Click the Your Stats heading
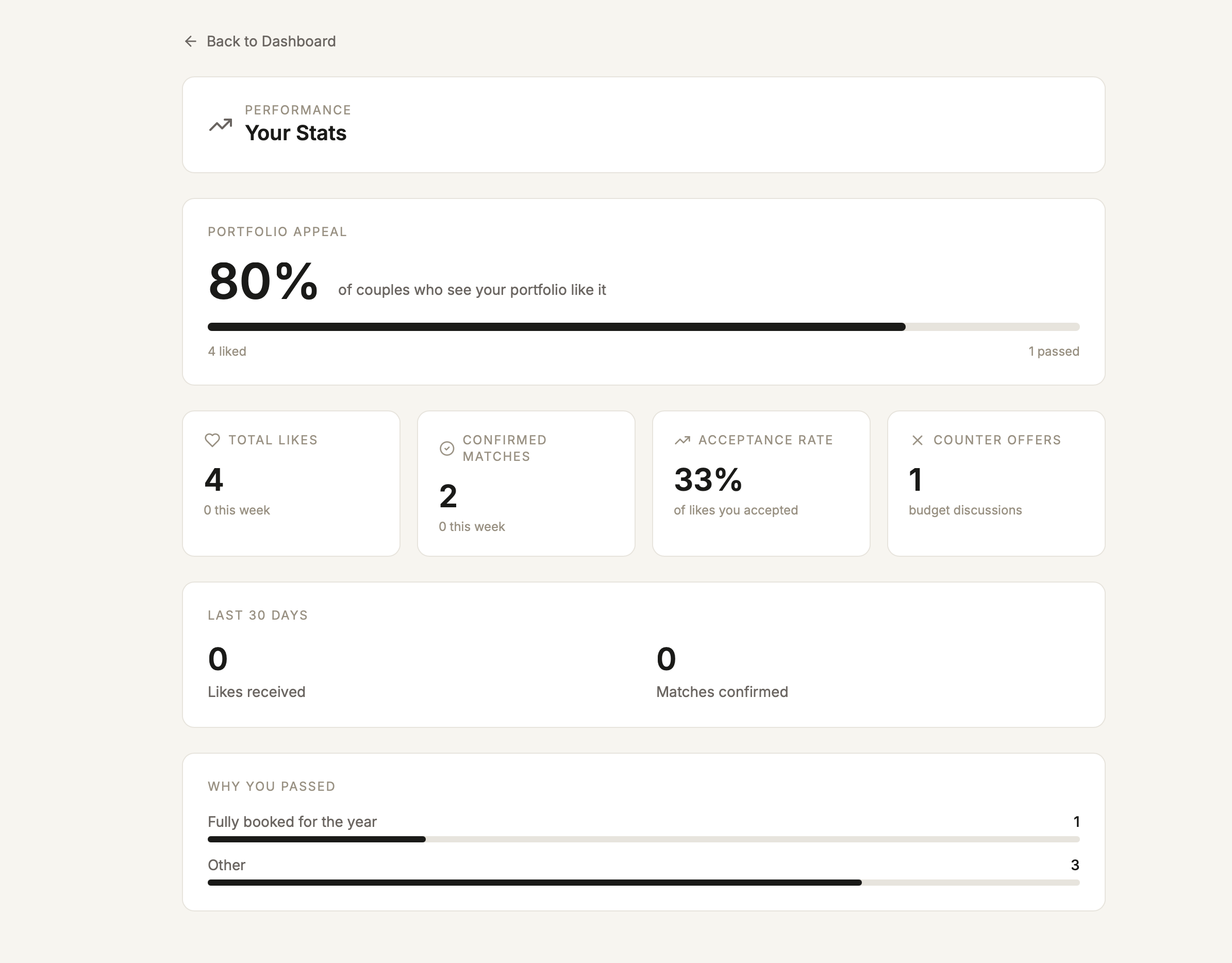 point(295,133)
